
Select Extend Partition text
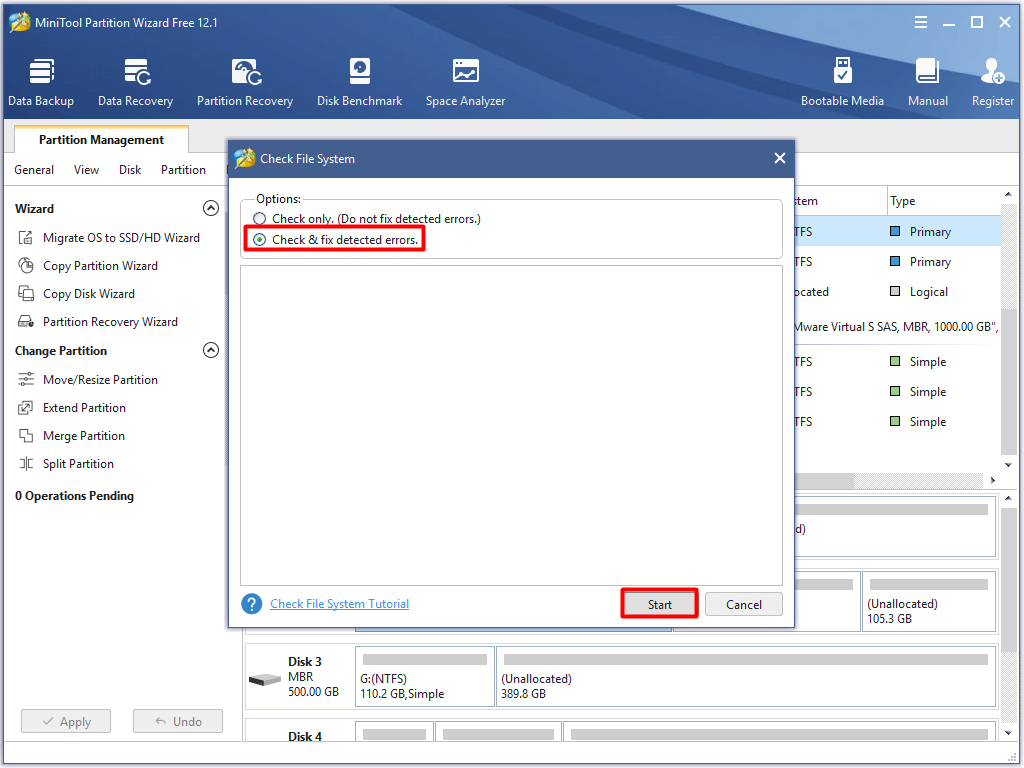(84, 408)
